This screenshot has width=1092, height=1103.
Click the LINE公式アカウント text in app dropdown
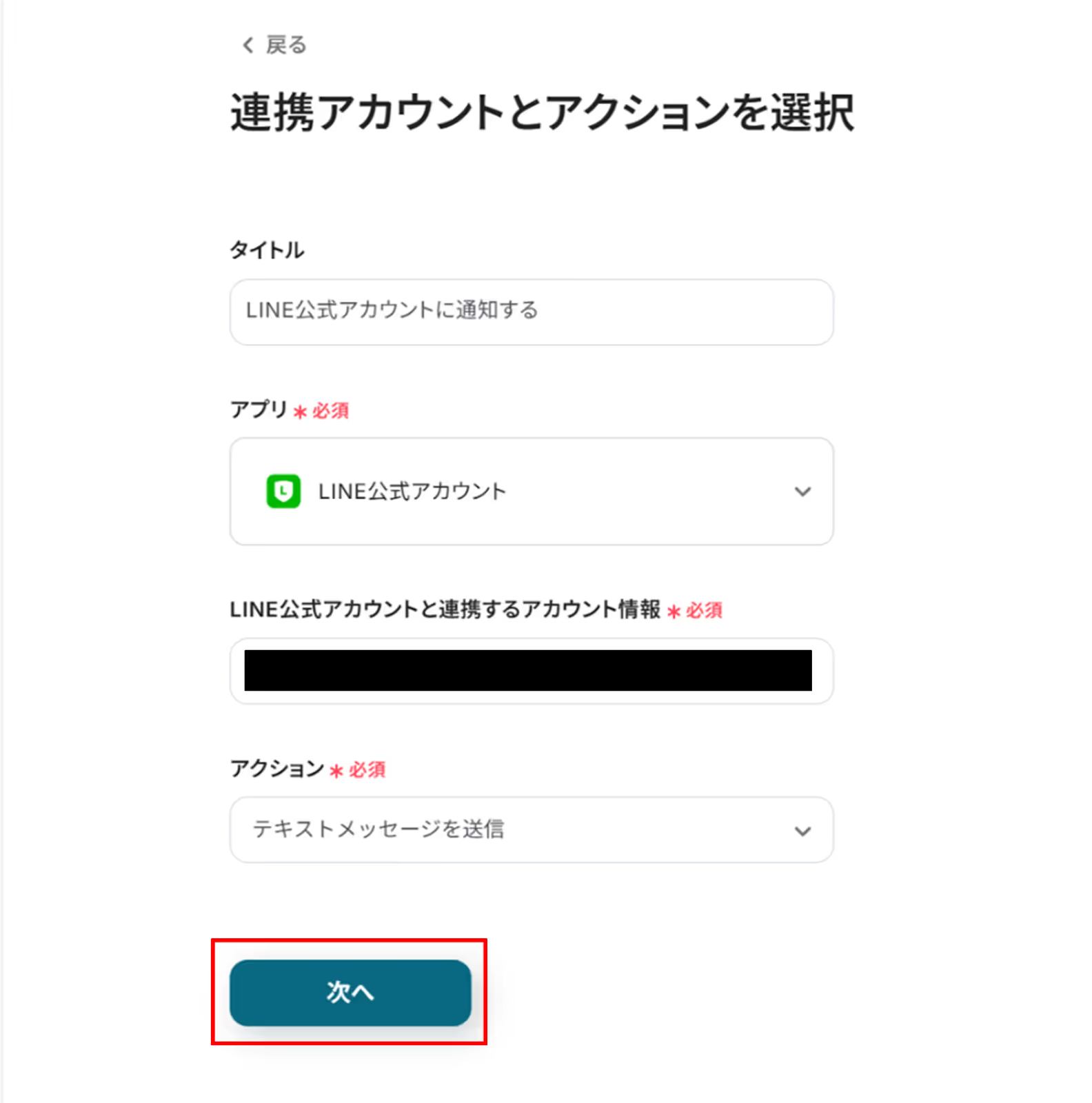coord(412,492)
